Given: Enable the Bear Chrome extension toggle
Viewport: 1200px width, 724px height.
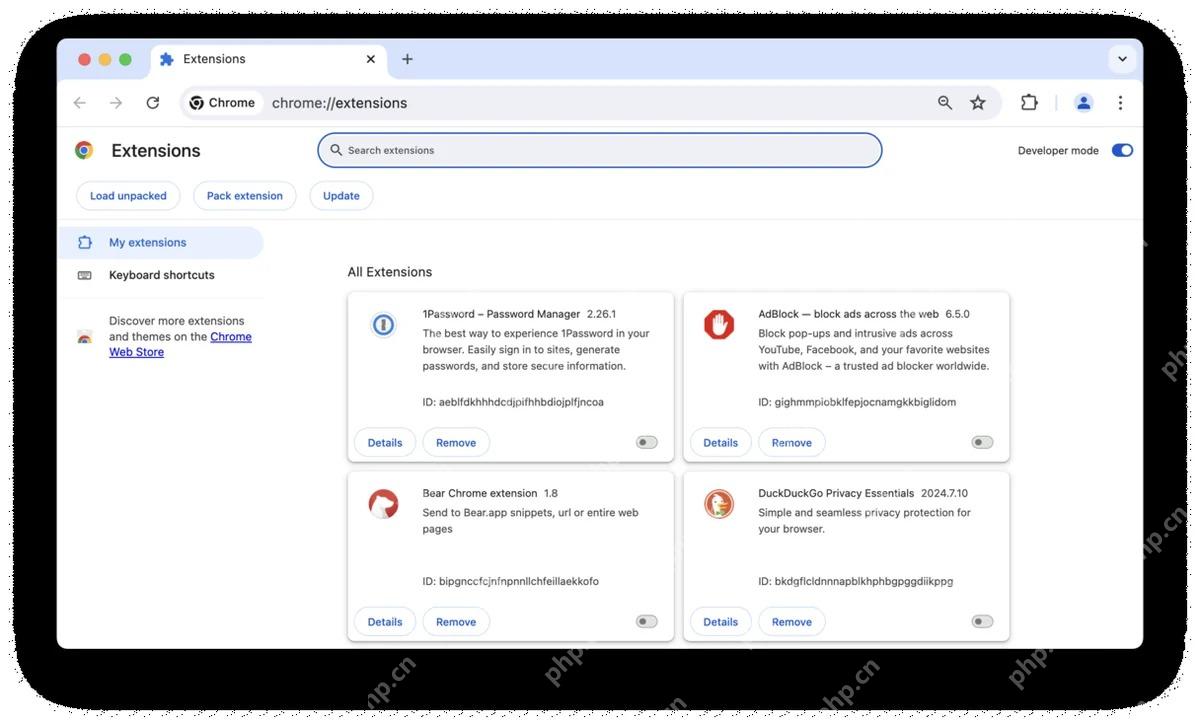Looking at the screenshot, I should tap(647, 621).
